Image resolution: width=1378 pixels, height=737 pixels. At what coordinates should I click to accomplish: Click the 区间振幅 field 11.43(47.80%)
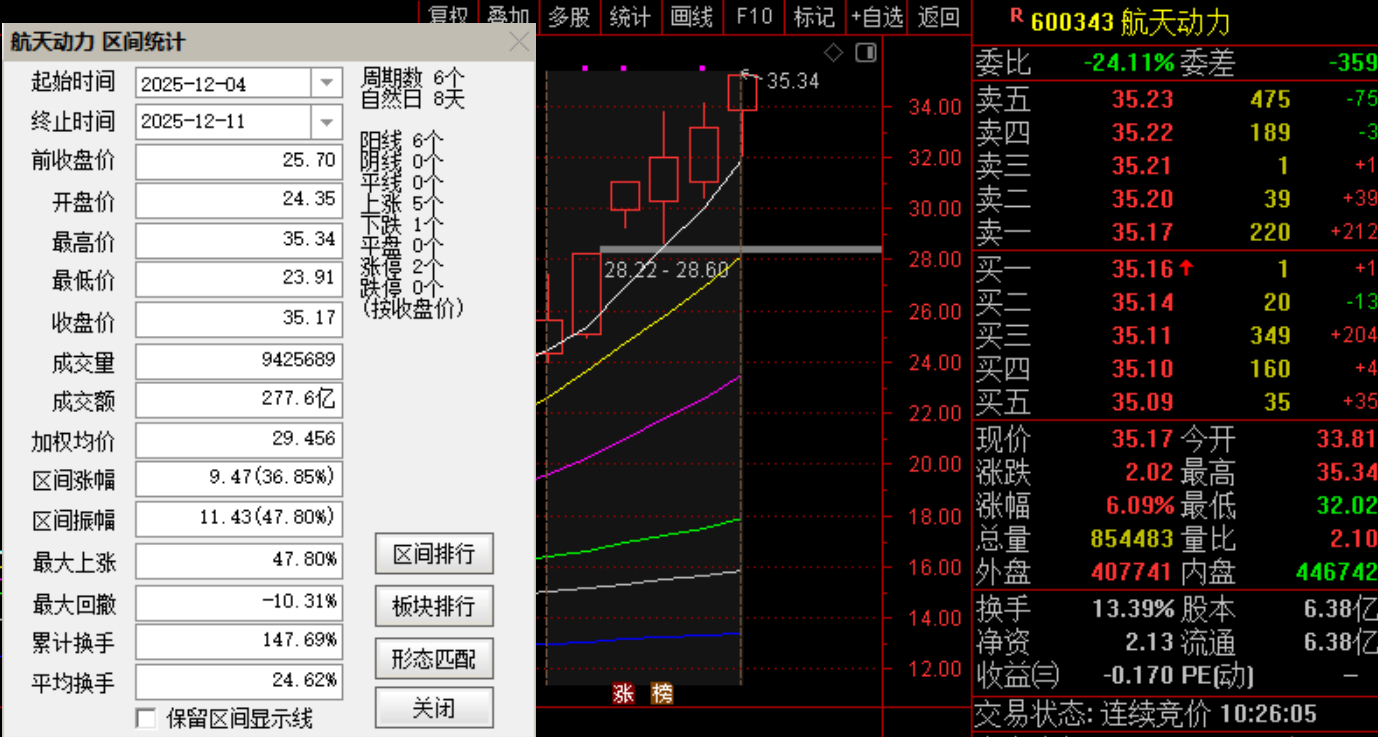239,519
